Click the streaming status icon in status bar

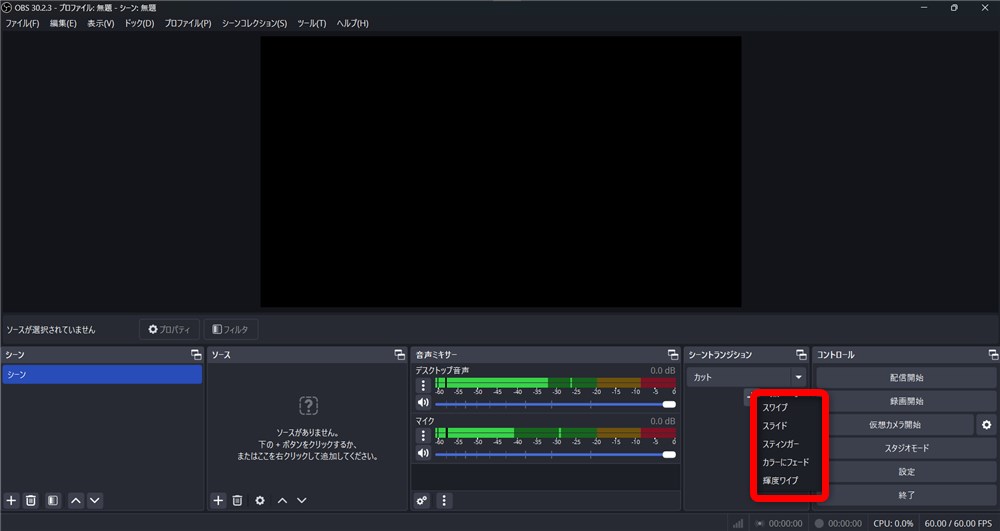760,523
